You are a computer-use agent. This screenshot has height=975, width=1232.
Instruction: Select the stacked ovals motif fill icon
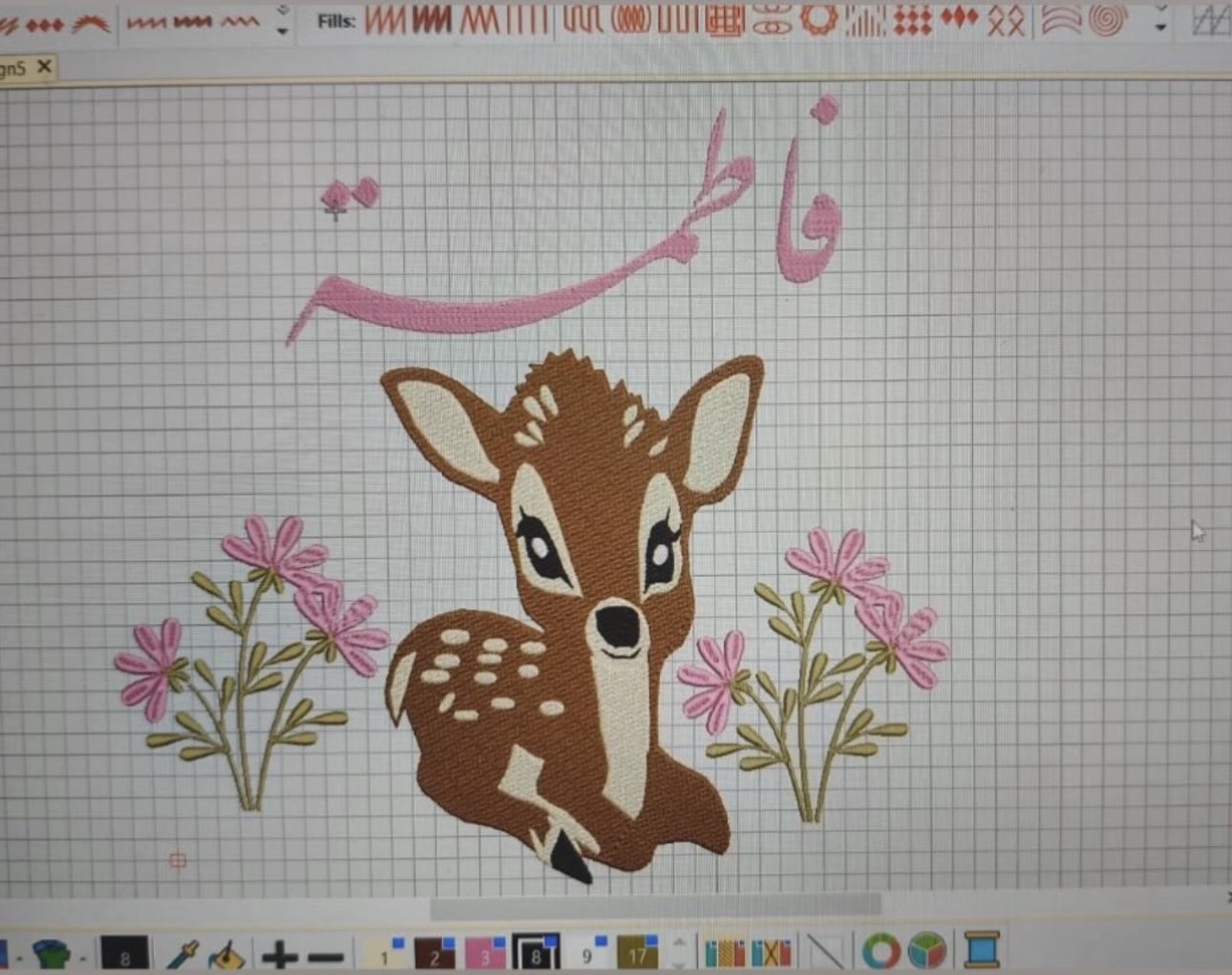[772, 19]
